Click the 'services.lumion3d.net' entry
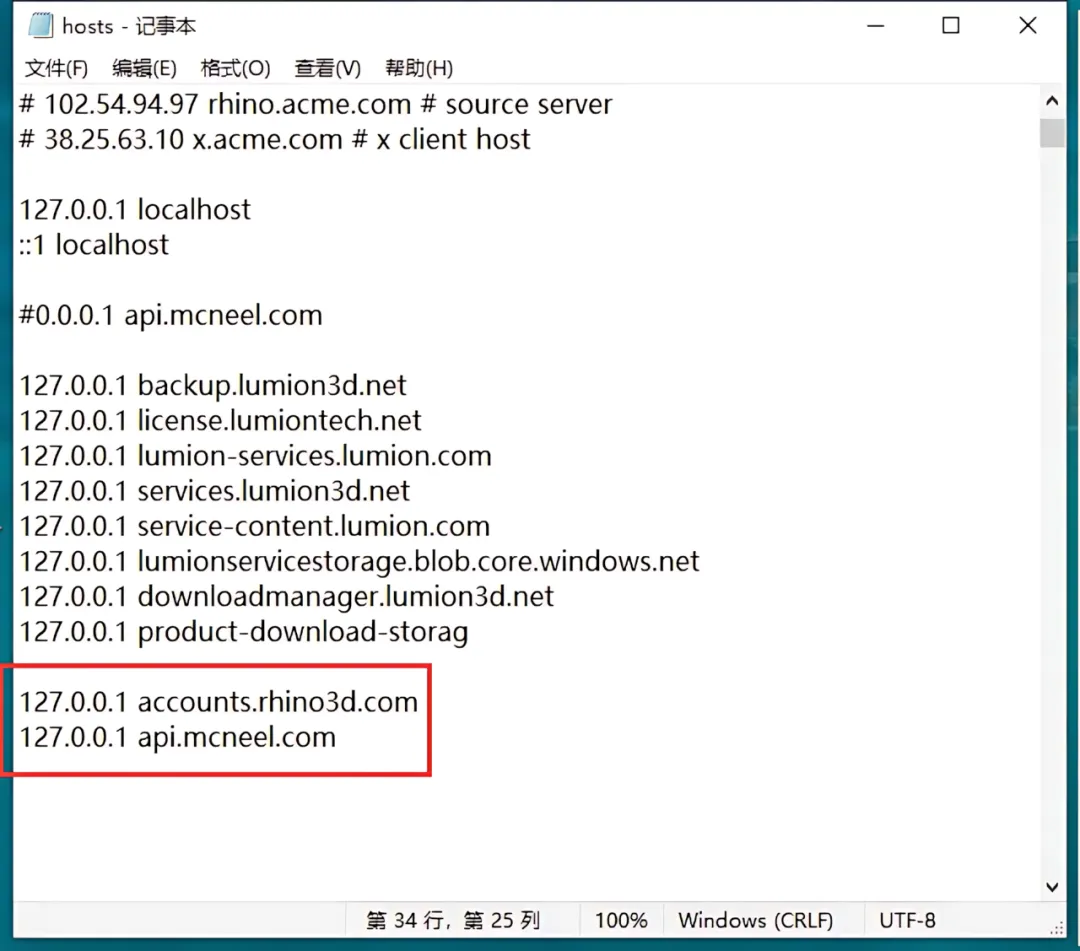The image size is (1080, 951). (214, 491)
